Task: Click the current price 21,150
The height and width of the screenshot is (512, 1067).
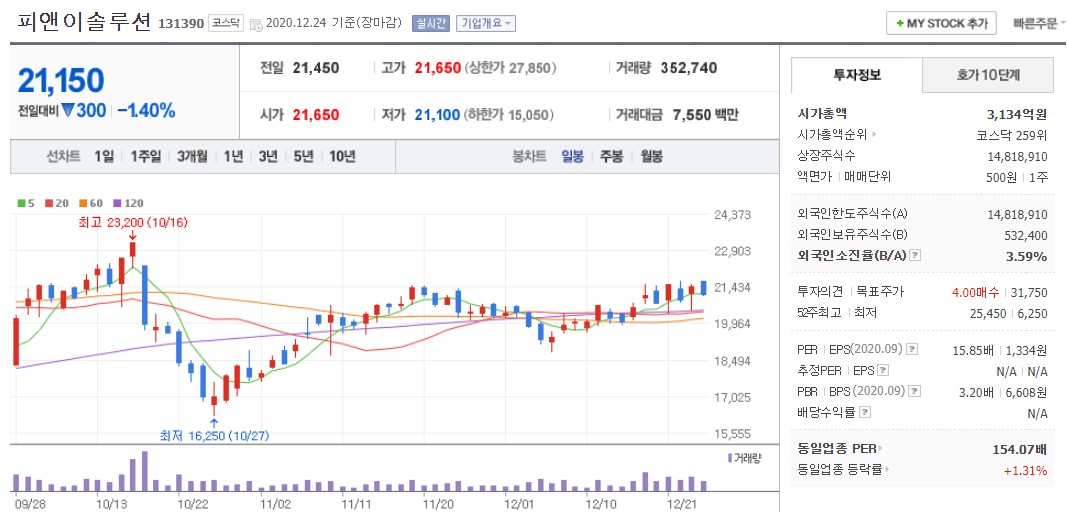Action: [x=61, y=80]
